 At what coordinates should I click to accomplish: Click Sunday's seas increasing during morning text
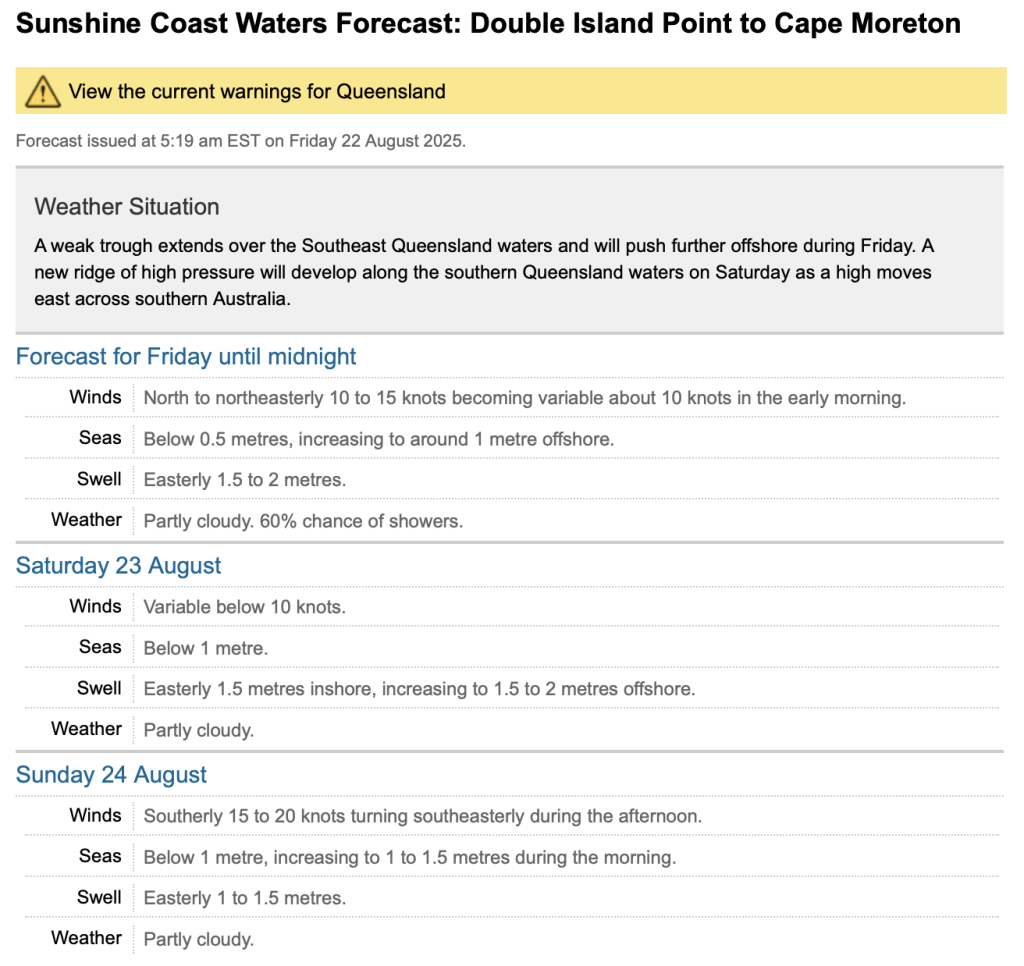[x=409, y=857]
